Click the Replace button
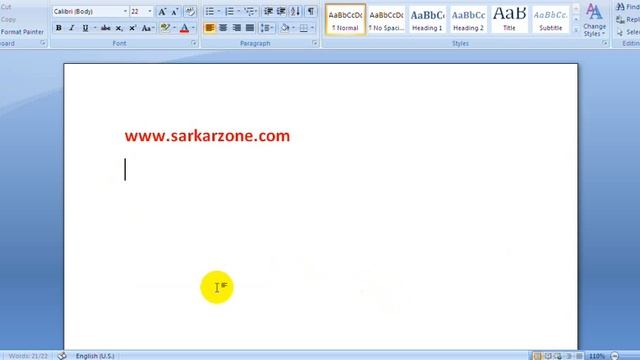Image resolution: width=640 pixels, height=360 pixels. coord(628,19)
